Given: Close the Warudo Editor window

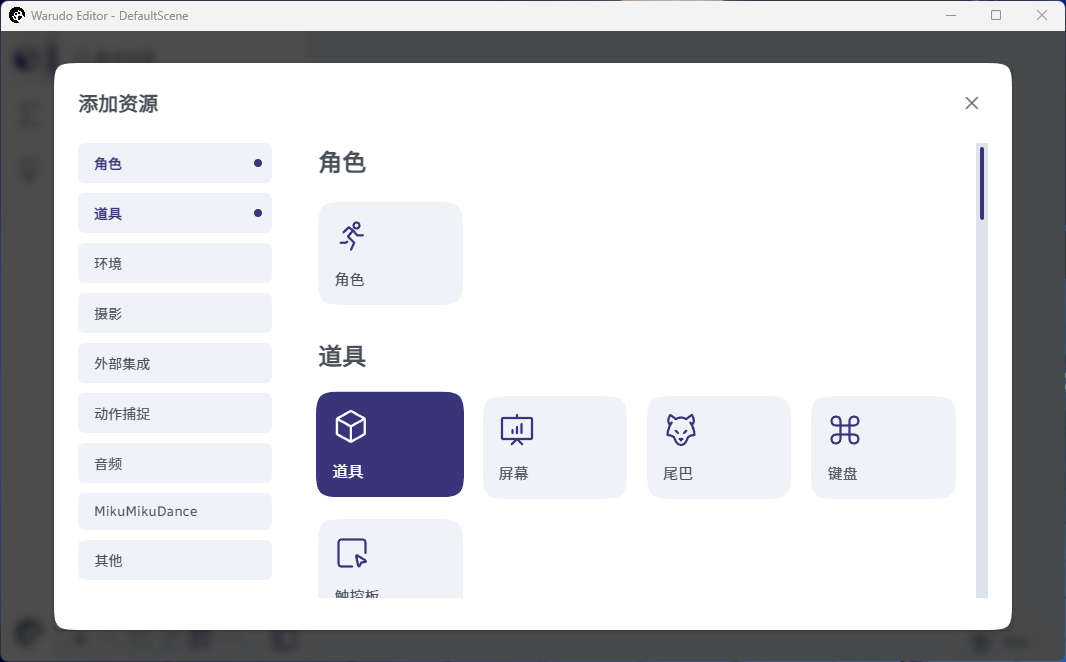Looking at the screenshot, I should (x=1042, y=15).
